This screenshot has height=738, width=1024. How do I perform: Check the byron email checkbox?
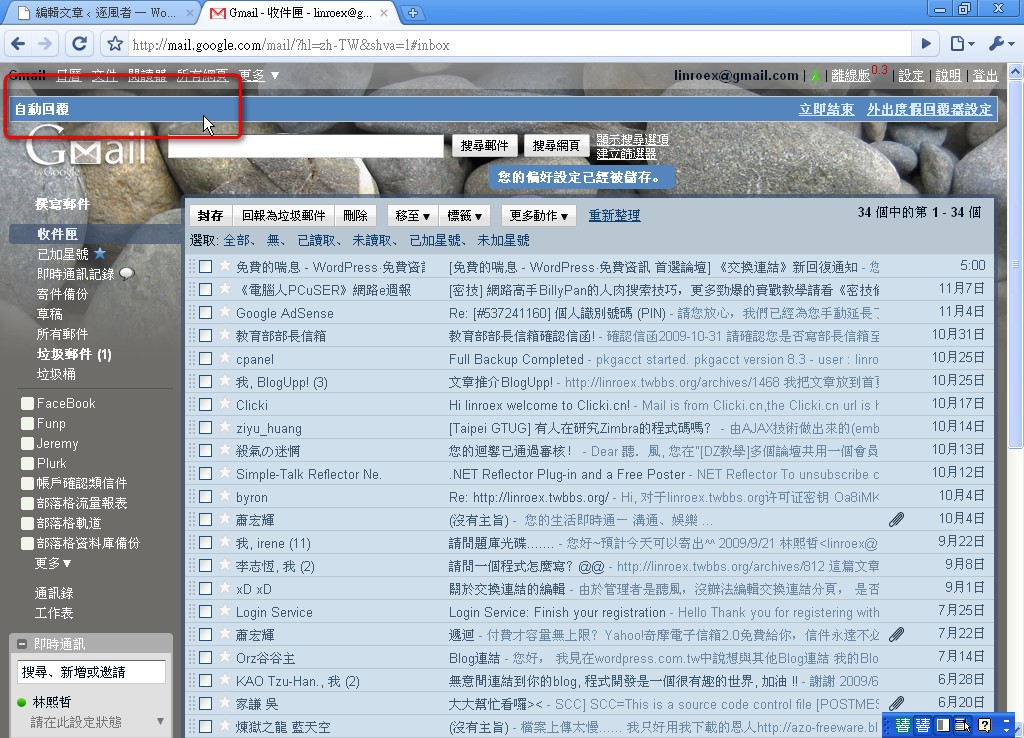coord(206,496)
